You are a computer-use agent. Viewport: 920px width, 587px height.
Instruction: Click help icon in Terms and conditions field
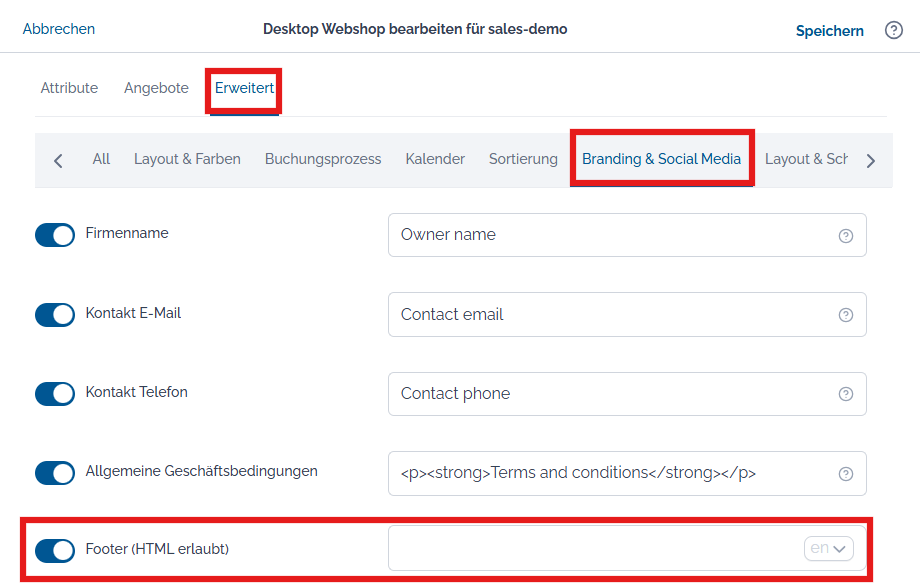coord(845,474)
